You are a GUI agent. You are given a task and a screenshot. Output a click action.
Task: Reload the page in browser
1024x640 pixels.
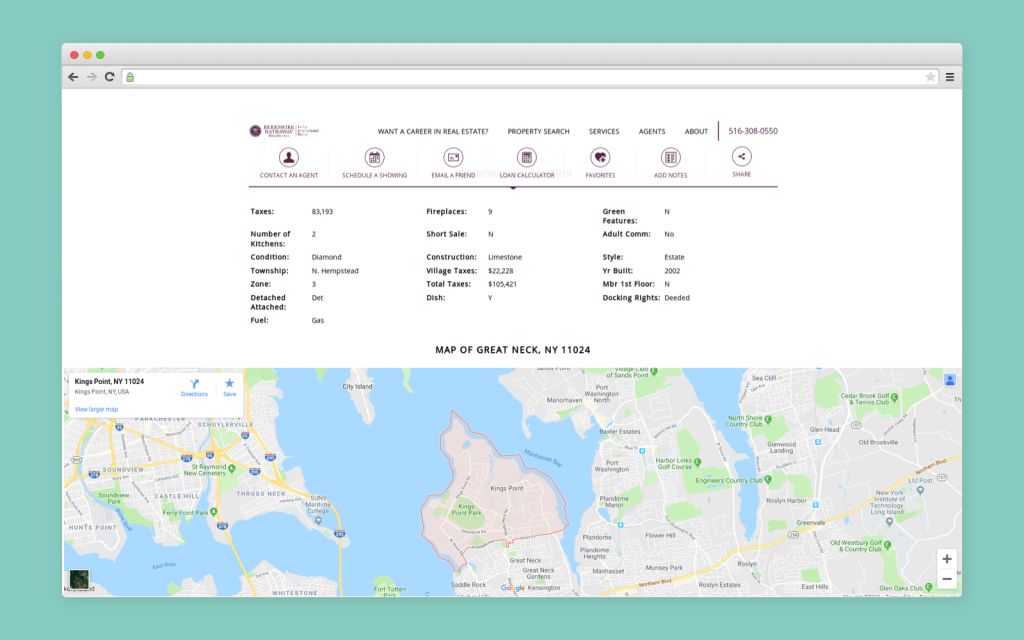109,77
